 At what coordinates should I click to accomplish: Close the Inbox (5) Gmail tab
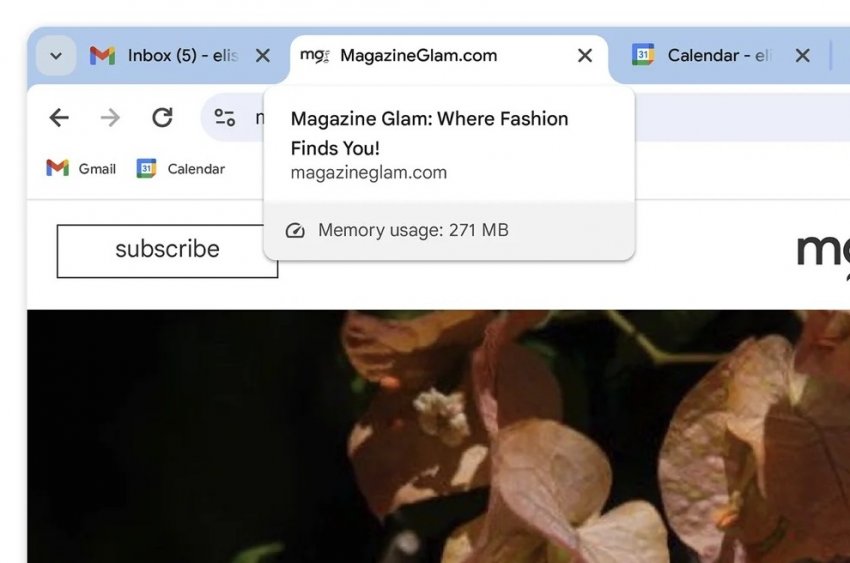pyautogui.click(x=262, y=56)
